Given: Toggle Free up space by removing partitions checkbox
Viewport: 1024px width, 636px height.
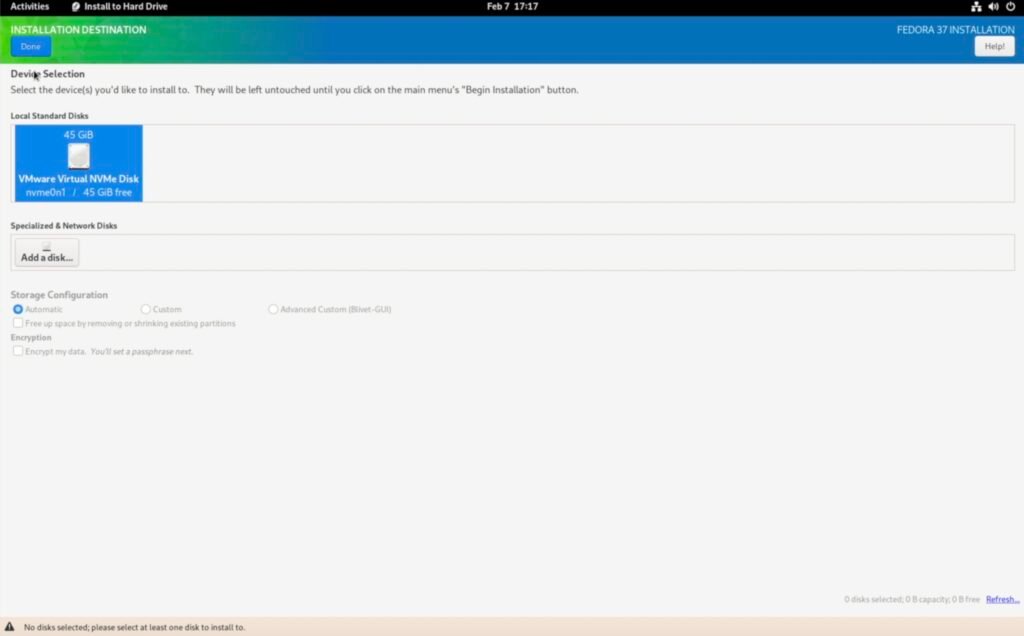Looking at the screenshot, I should [x=18, y=323].
